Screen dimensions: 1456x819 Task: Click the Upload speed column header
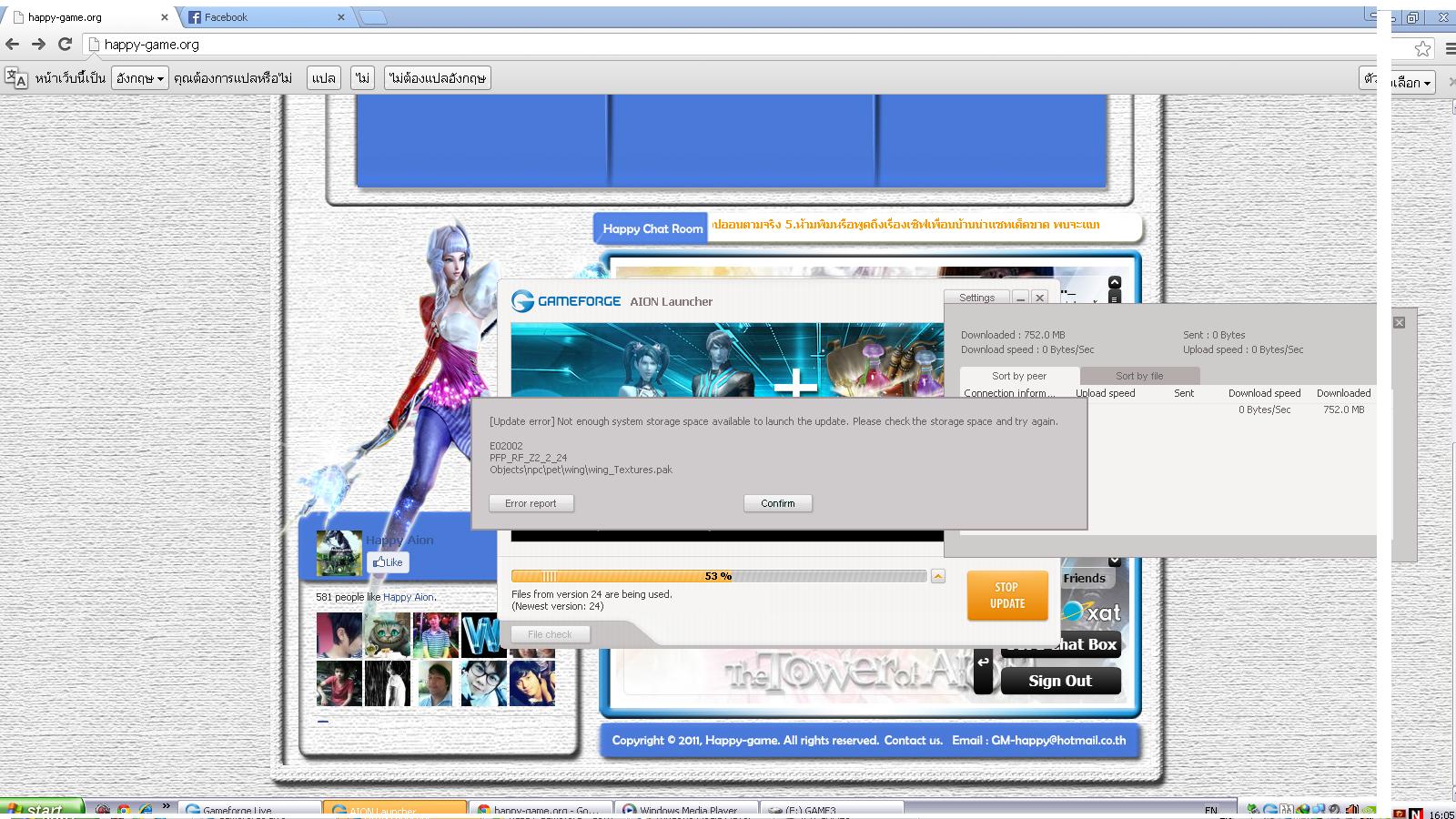coord(1106,393)
